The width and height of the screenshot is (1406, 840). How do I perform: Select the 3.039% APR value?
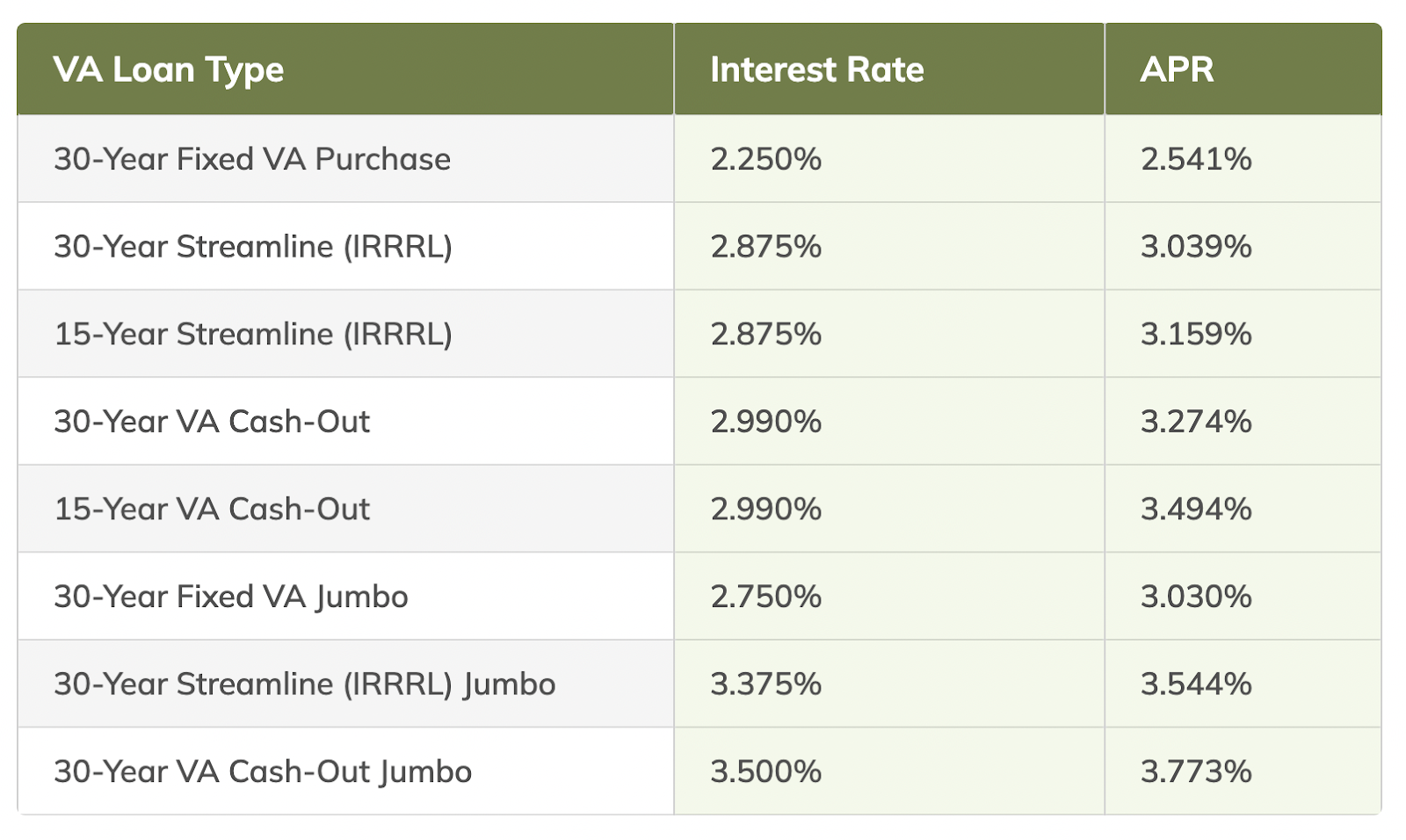click(1196, 246)
